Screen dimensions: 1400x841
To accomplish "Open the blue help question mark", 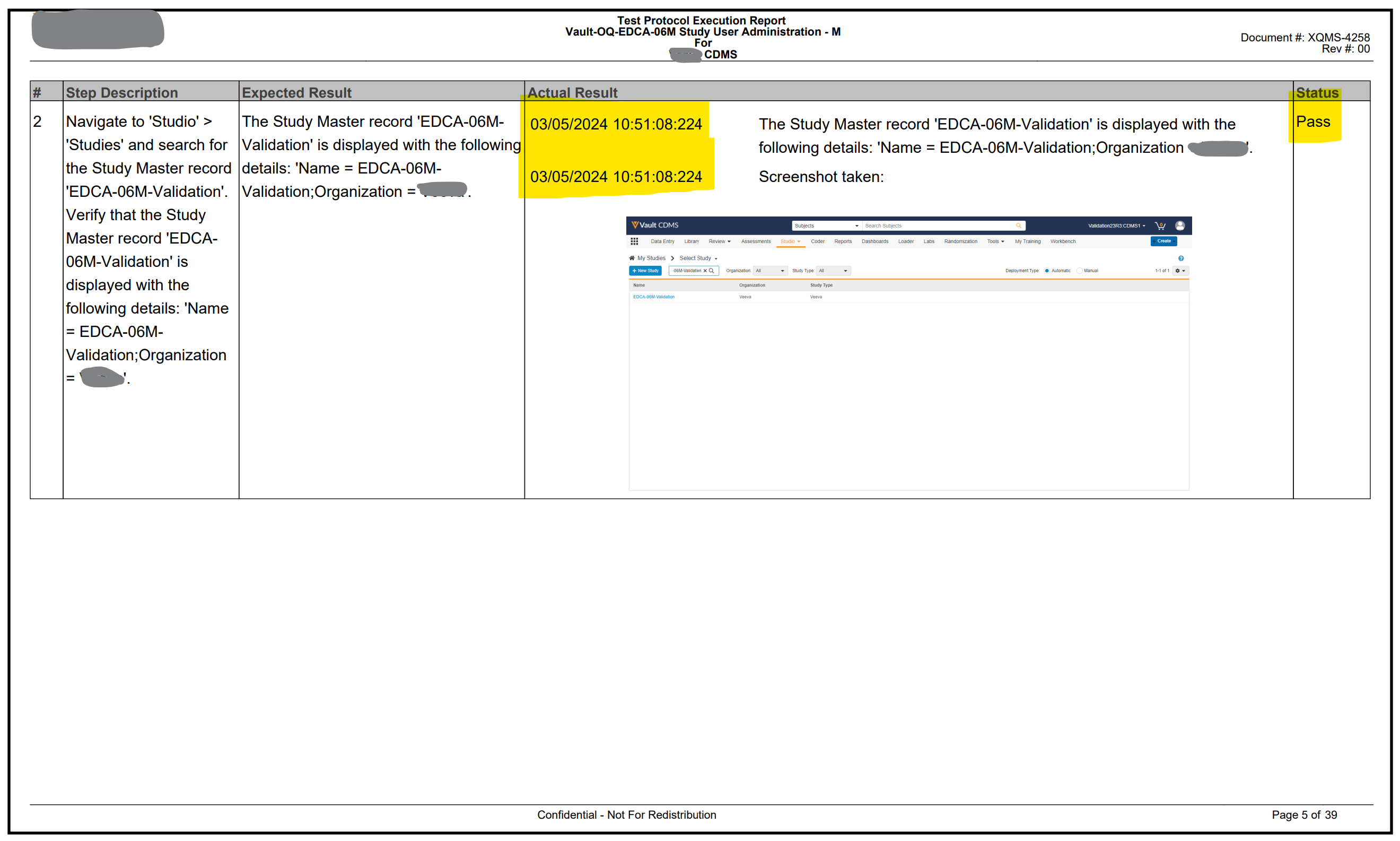I will pos(1181,258).
